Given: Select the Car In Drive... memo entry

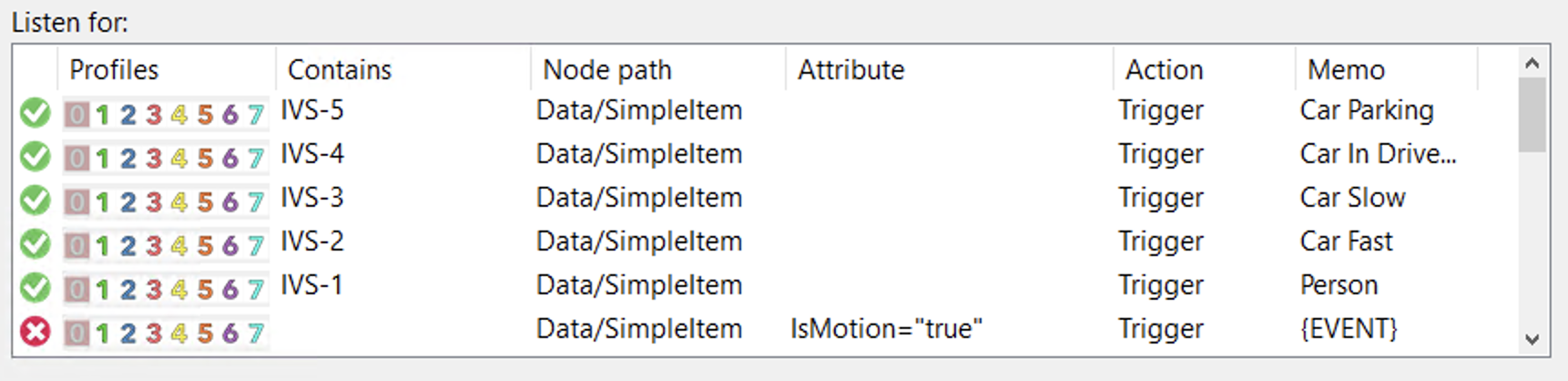Looking at the screenshot, I should click(1378, 154).
